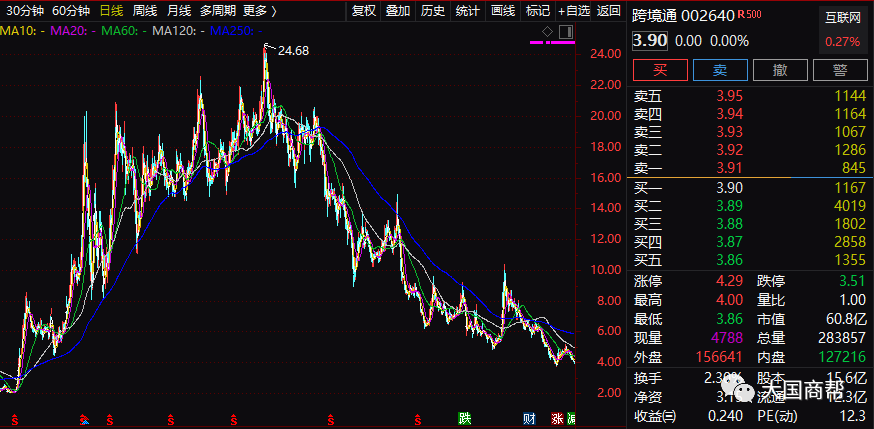Select the 卖二 price 3.92

pyautogui.click(x=730, y=150)
